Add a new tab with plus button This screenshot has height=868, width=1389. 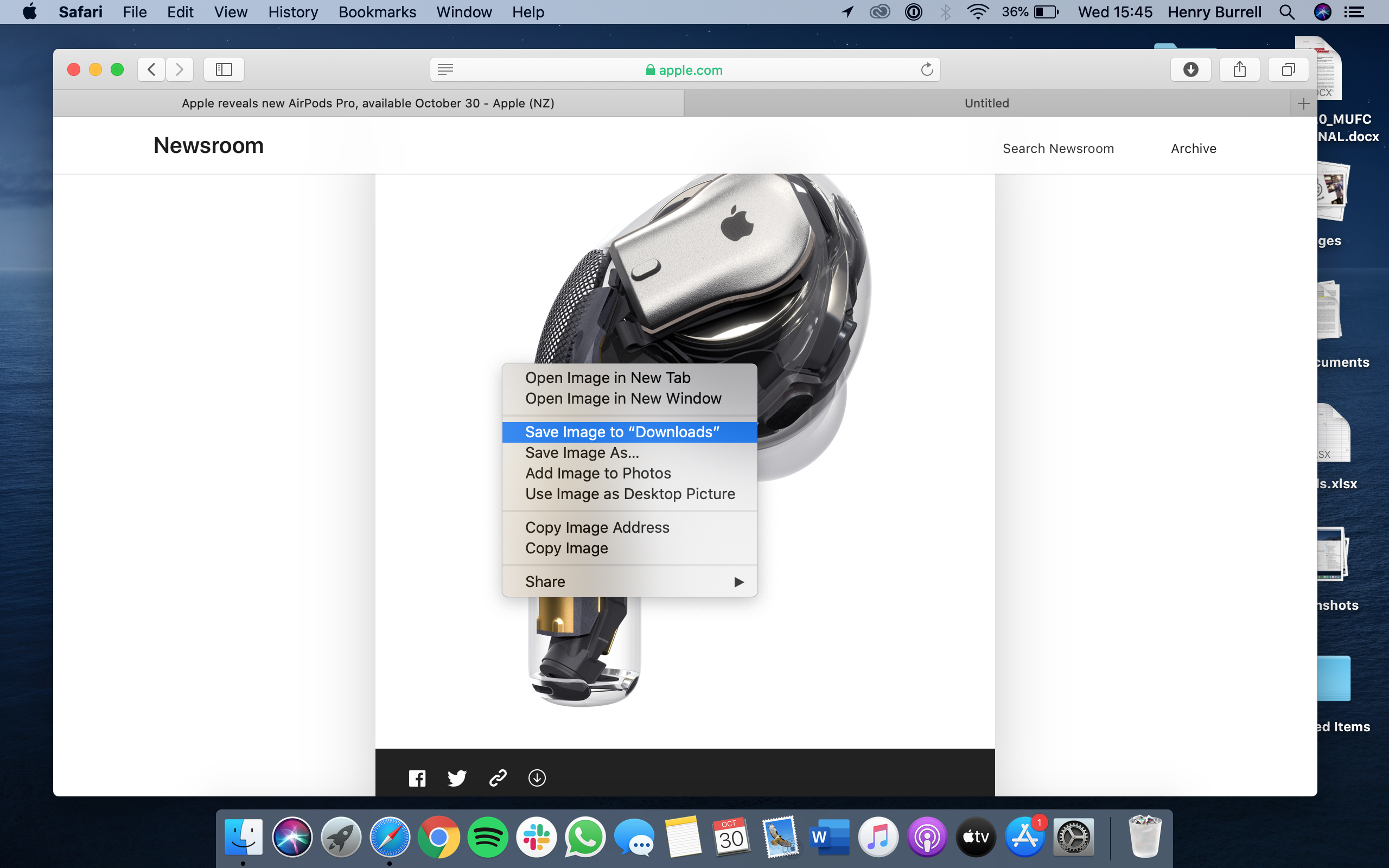[x=1303, y=103]
